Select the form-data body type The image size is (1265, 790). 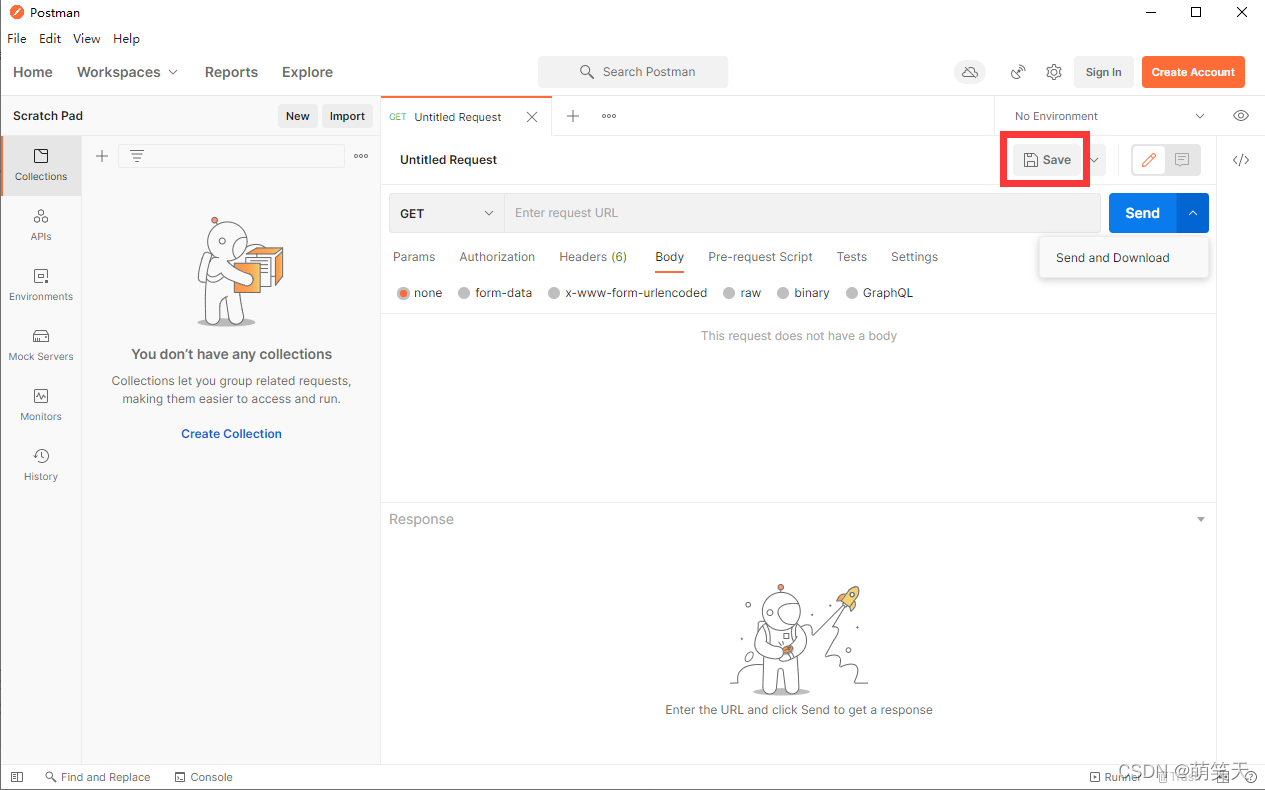click(495, 293)
